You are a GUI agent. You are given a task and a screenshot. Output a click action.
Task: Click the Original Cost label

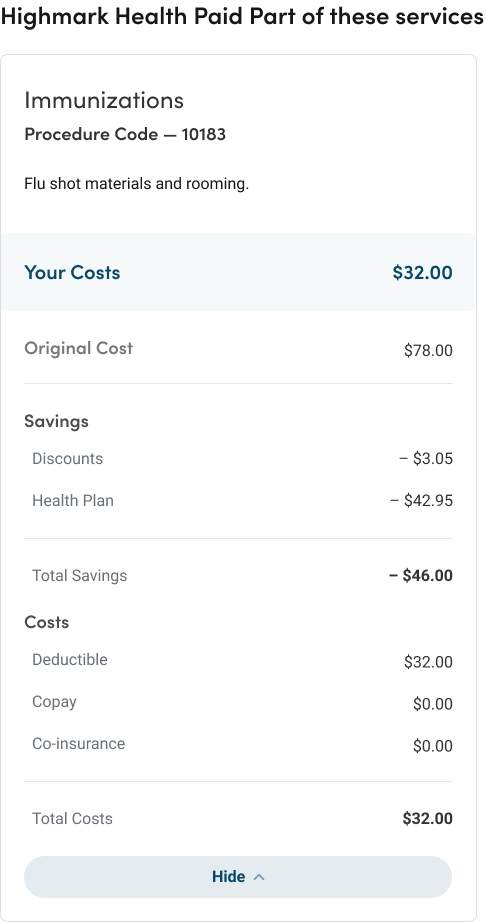[79, 348]
